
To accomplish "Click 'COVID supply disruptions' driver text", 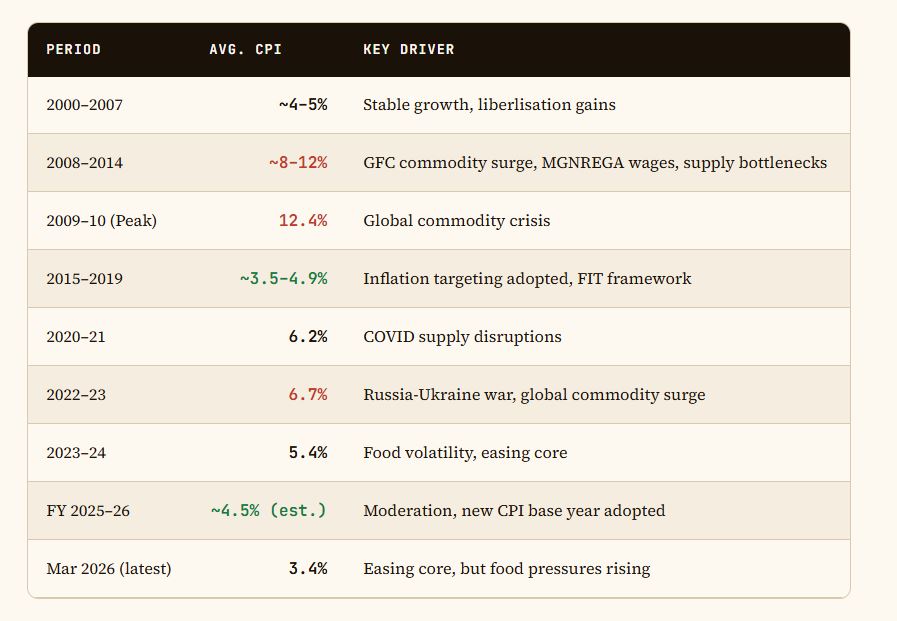I will (462, 337).
